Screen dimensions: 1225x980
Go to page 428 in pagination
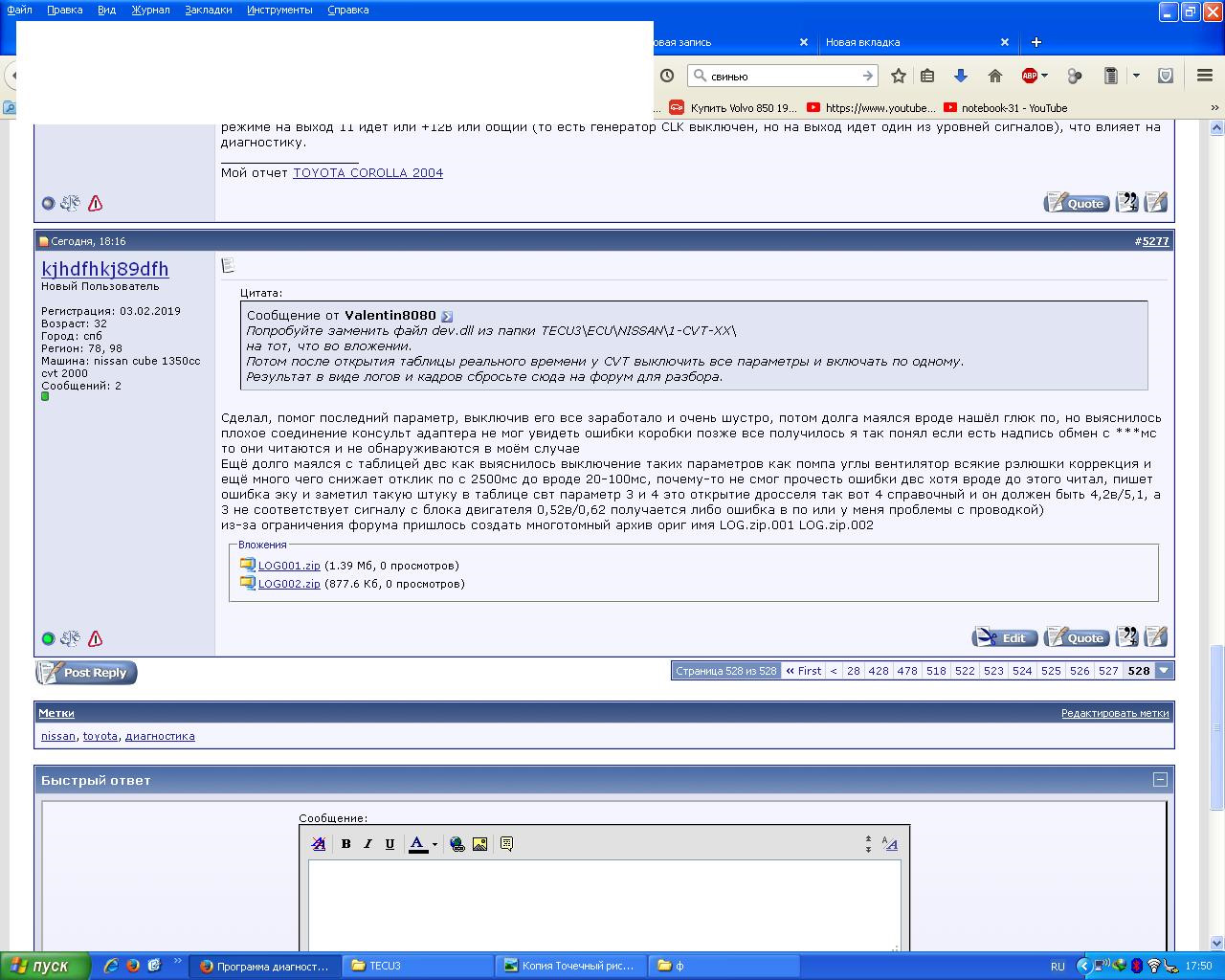point(879,671)
